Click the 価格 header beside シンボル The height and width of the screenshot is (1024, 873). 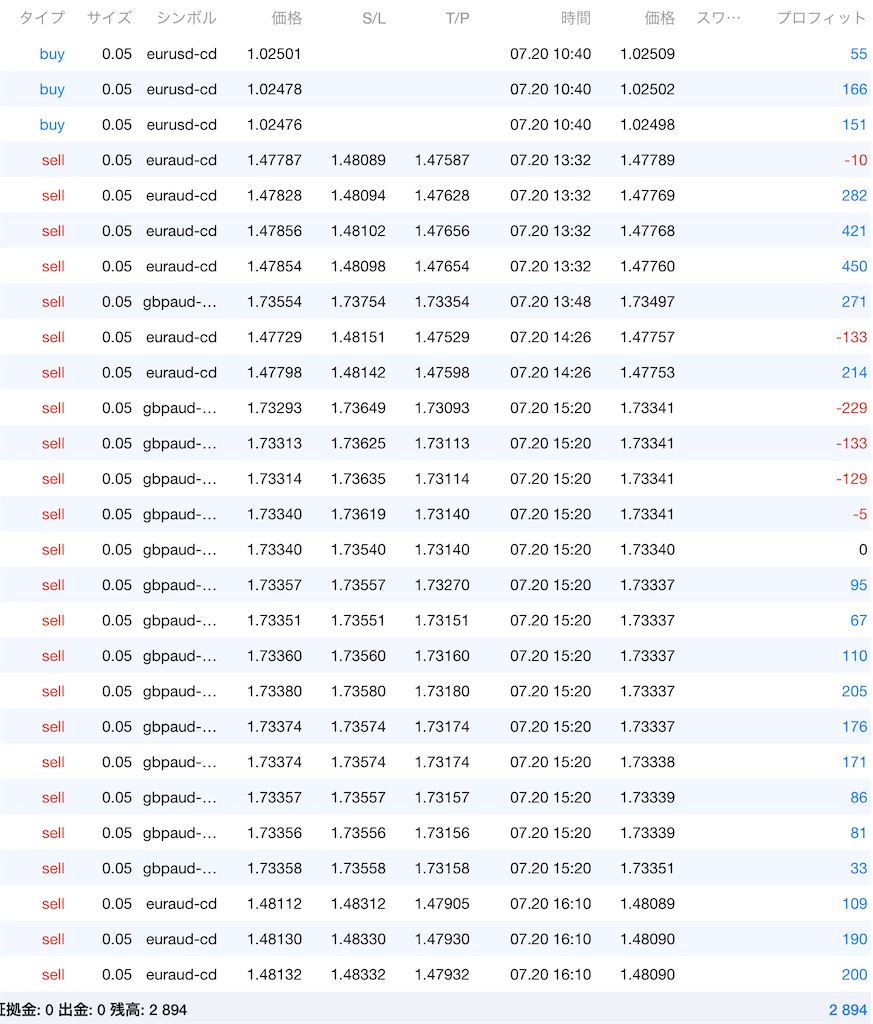(x=287, y=18)
